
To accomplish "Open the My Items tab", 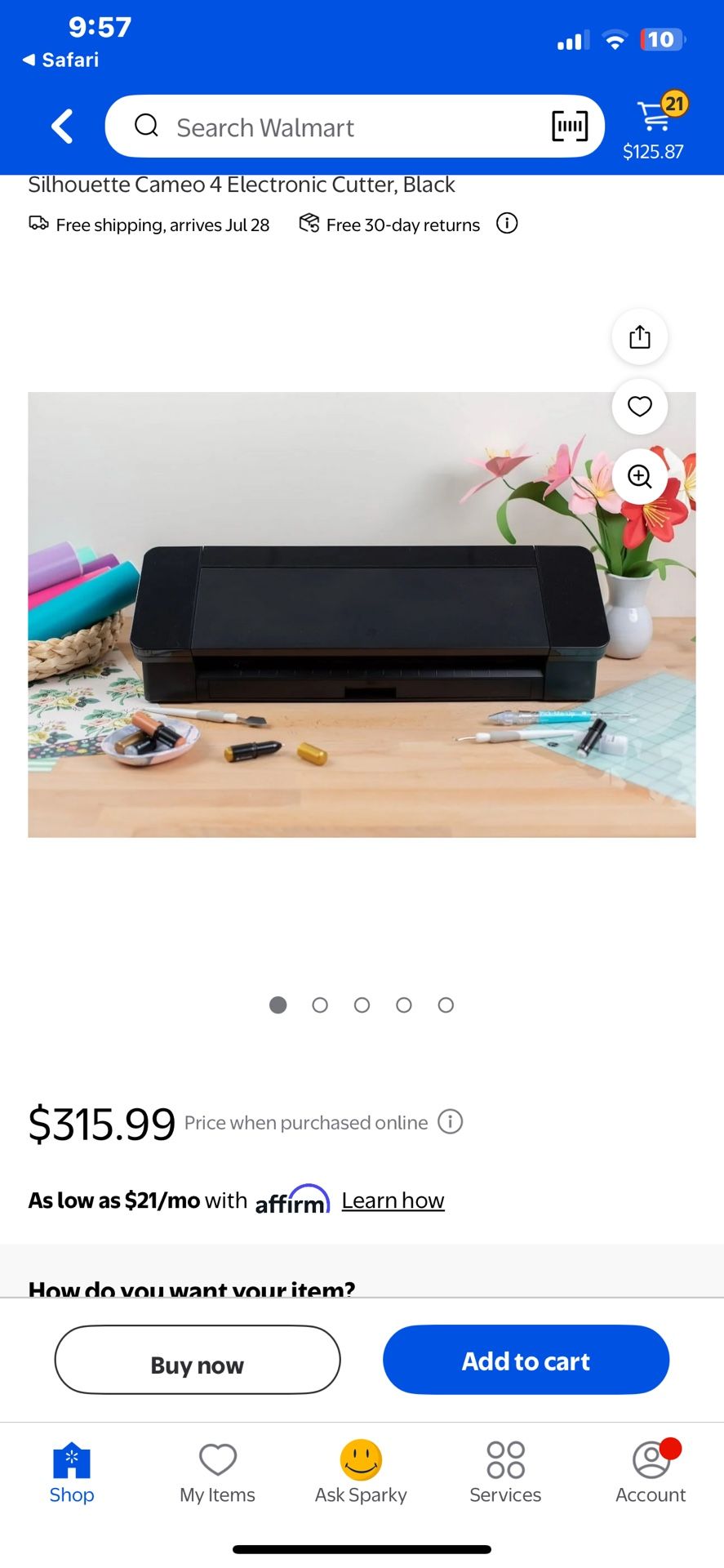I will pos(217,1472).
